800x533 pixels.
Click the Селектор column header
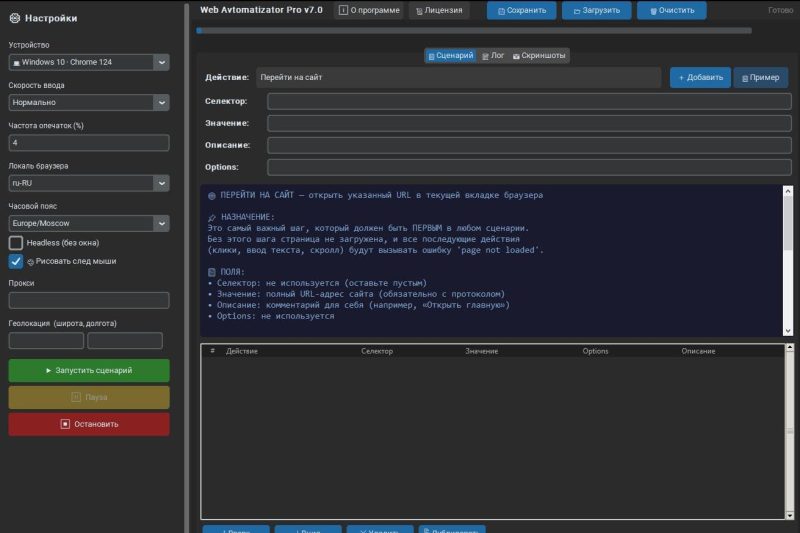click(377, 351)
